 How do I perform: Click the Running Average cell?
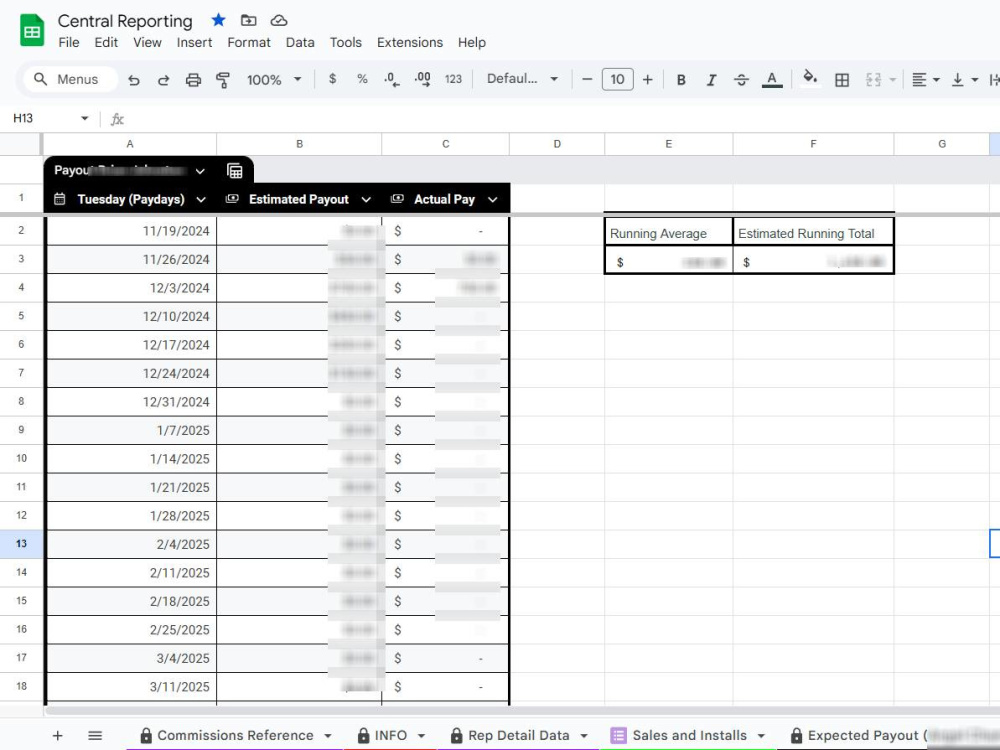coord(668,233)
